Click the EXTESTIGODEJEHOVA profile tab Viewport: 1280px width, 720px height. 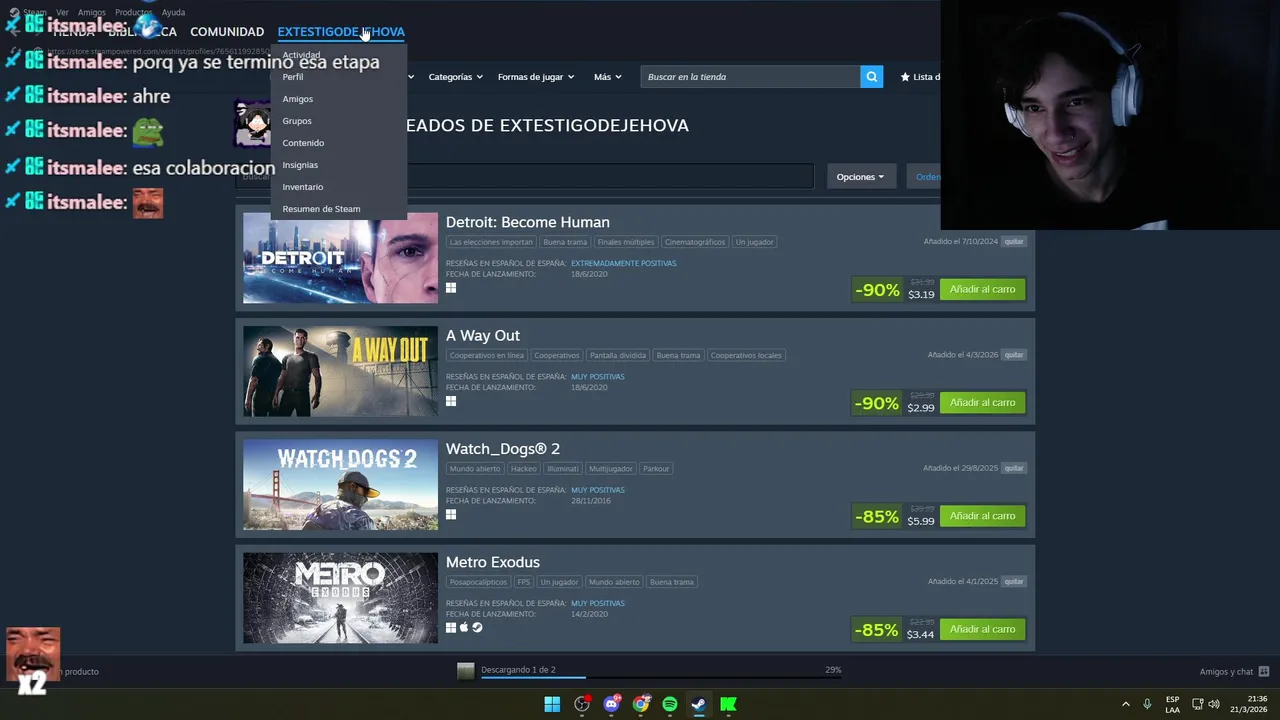(341, 32)
